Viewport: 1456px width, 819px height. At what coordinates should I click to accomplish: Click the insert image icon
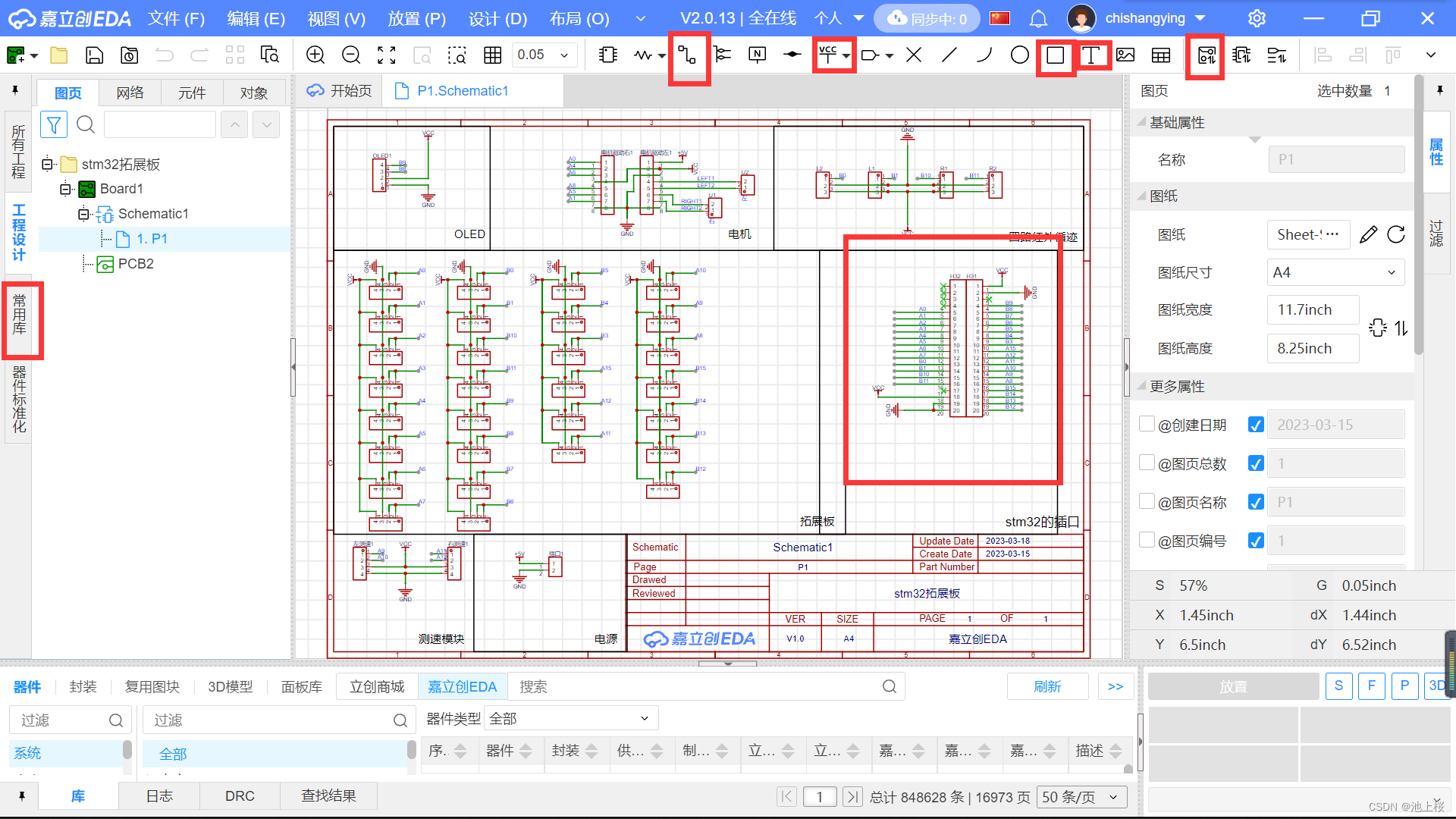click(x=1125, y=55)
